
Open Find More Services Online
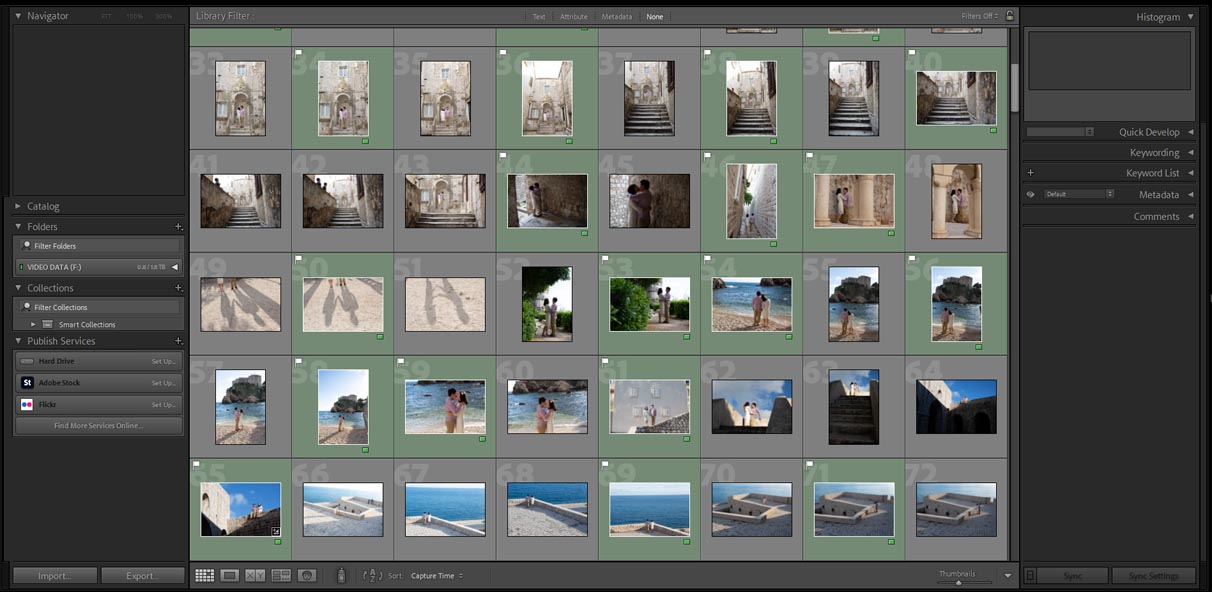pyautogui.click(x=98, y=425)
